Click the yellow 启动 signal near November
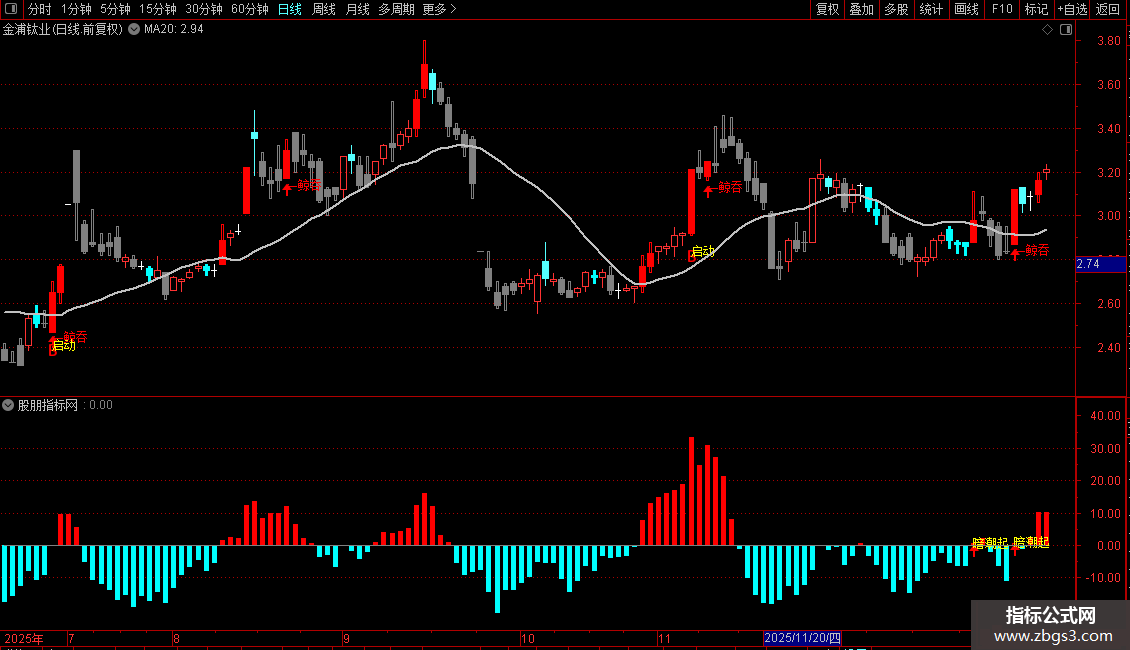This screenshot has height=650, width=1130. coord(703,251)
